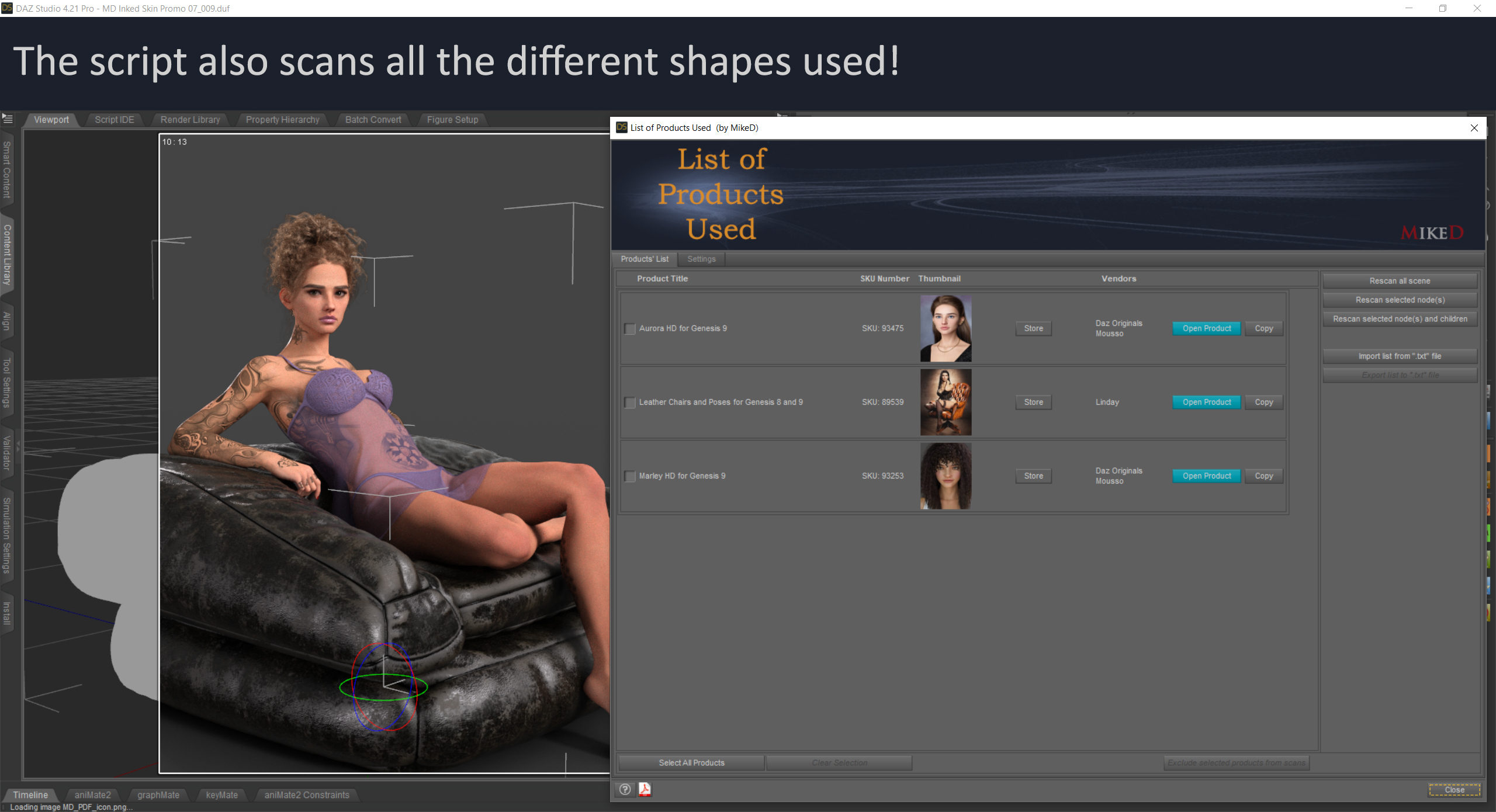The image size is (1496, 812).
Task: Click the SKU Number column header
Action: tap(884, 279)
